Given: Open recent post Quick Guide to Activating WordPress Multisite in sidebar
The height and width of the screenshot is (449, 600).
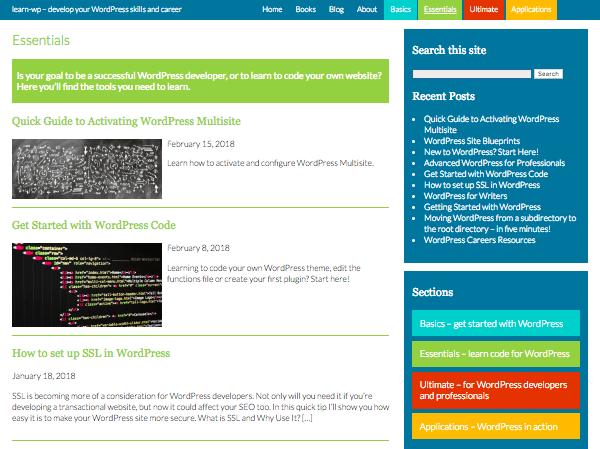Looking at the screenshot, I should pyautogui.click(x=491, y=124).
